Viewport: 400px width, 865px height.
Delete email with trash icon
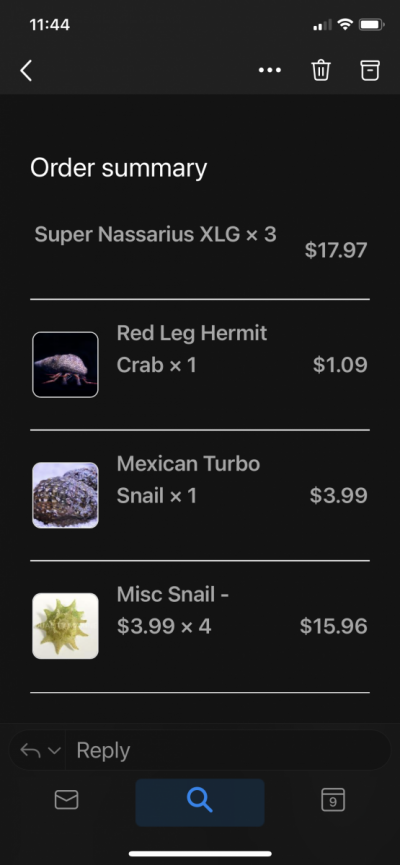321,70
